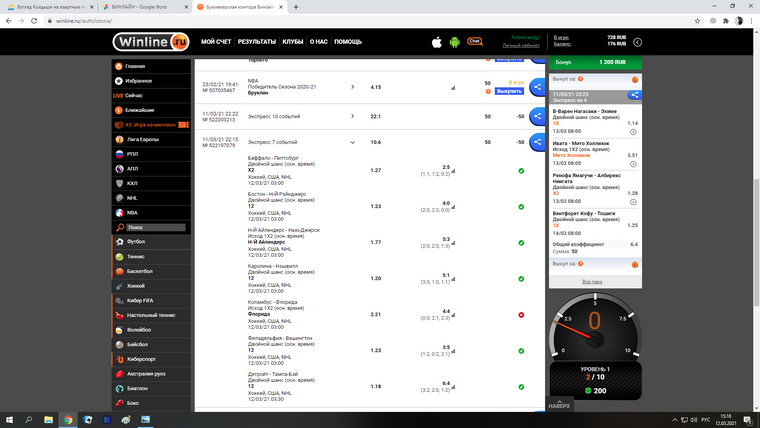Image resolution: width=760 pixels, height=428 pixels.
Task: Open КХЛ league in sidebar
Action: tap(151, 183)
